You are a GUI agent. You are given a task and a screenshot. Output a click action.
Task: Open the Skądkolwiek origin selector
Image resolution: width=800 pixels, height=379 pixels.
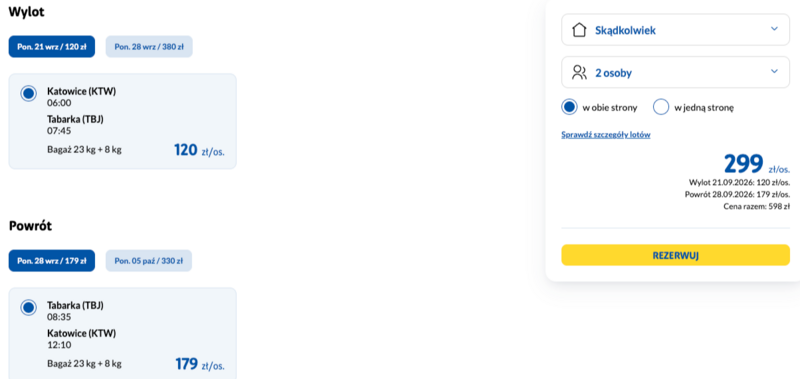(x=676, y=30)
